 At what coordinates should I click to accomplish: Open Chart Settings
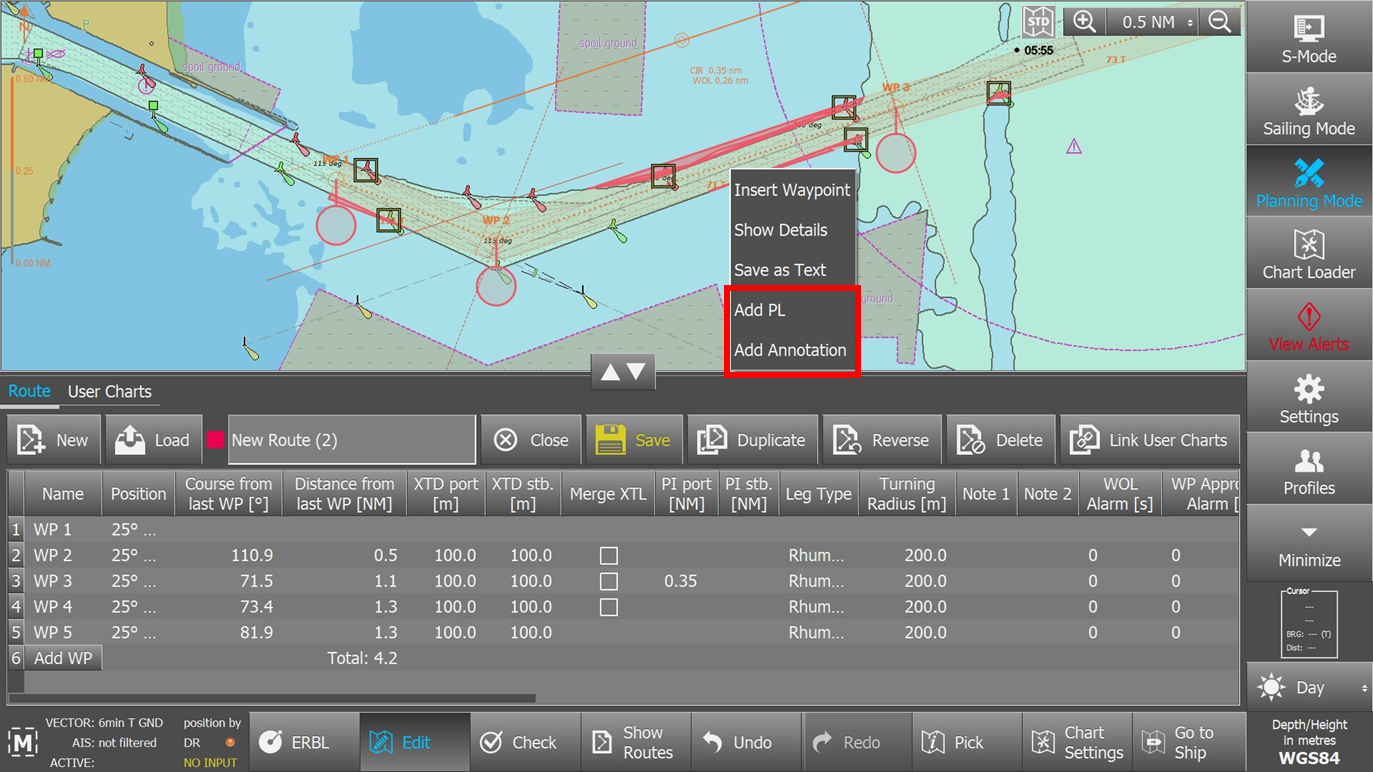pyautogui.click(x=1076, y=742)
